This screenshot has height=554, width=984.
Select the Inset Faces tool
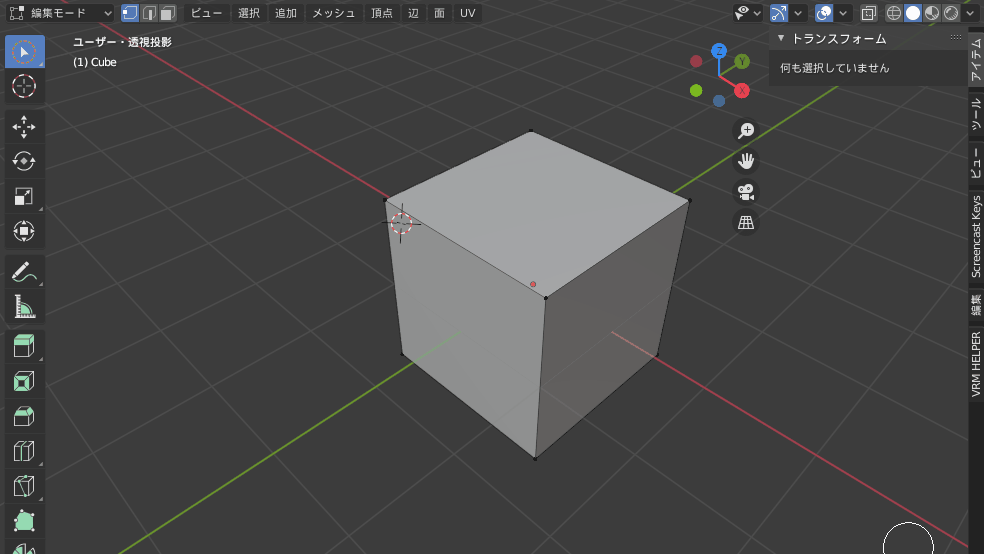coord(24,381)
